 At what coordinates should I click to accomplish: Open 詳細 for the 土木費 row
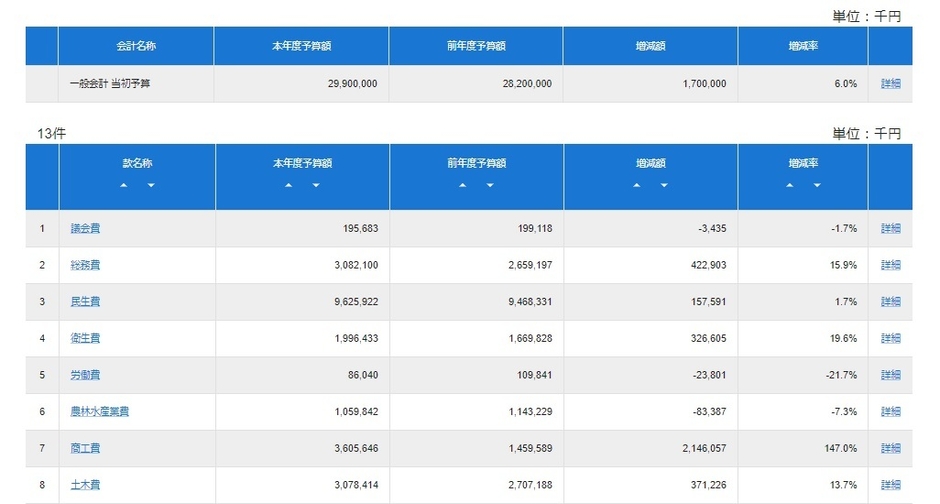tap(890, 485)
